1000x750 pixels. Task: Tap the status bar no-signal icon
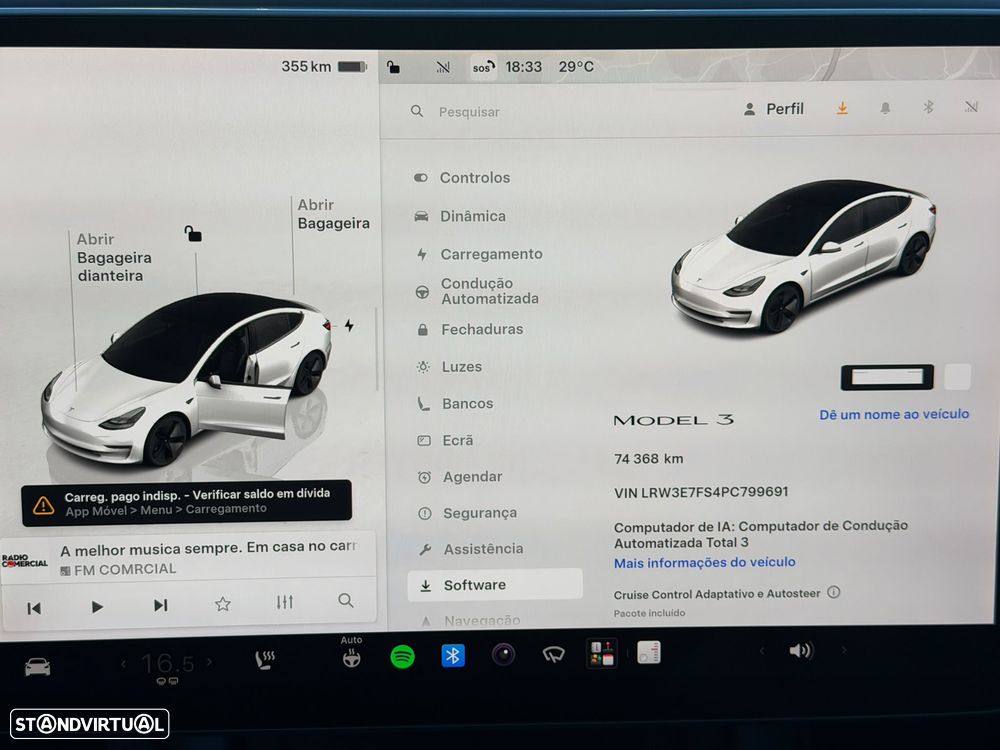tap(443, 67)
